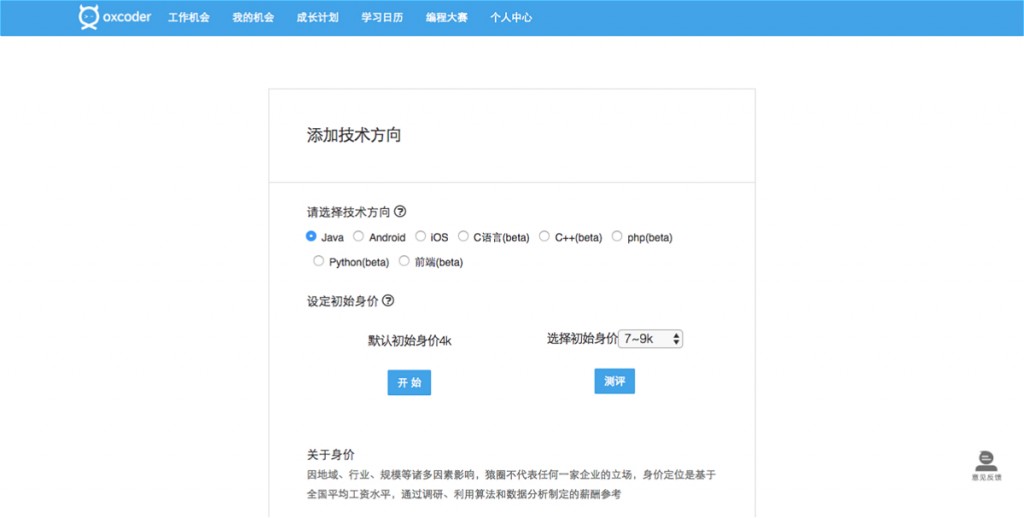The image size is (1024, 518).
Task: Open the 工作机会 menu item
Action: pos(189,18)
